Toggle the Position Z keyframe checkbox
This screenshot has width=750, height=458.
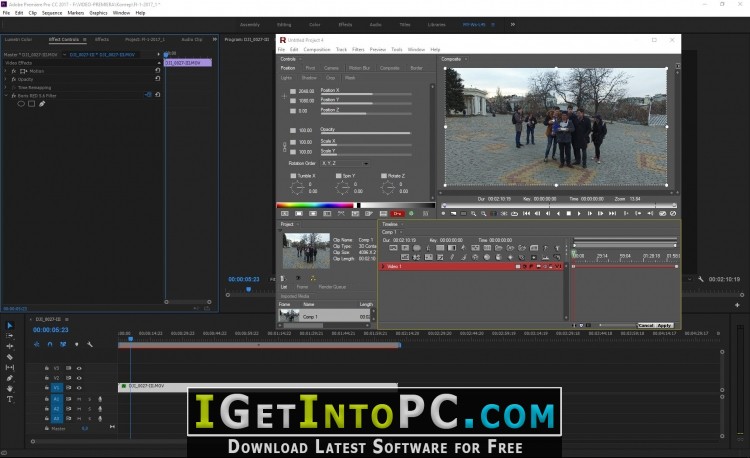(293, 111)
